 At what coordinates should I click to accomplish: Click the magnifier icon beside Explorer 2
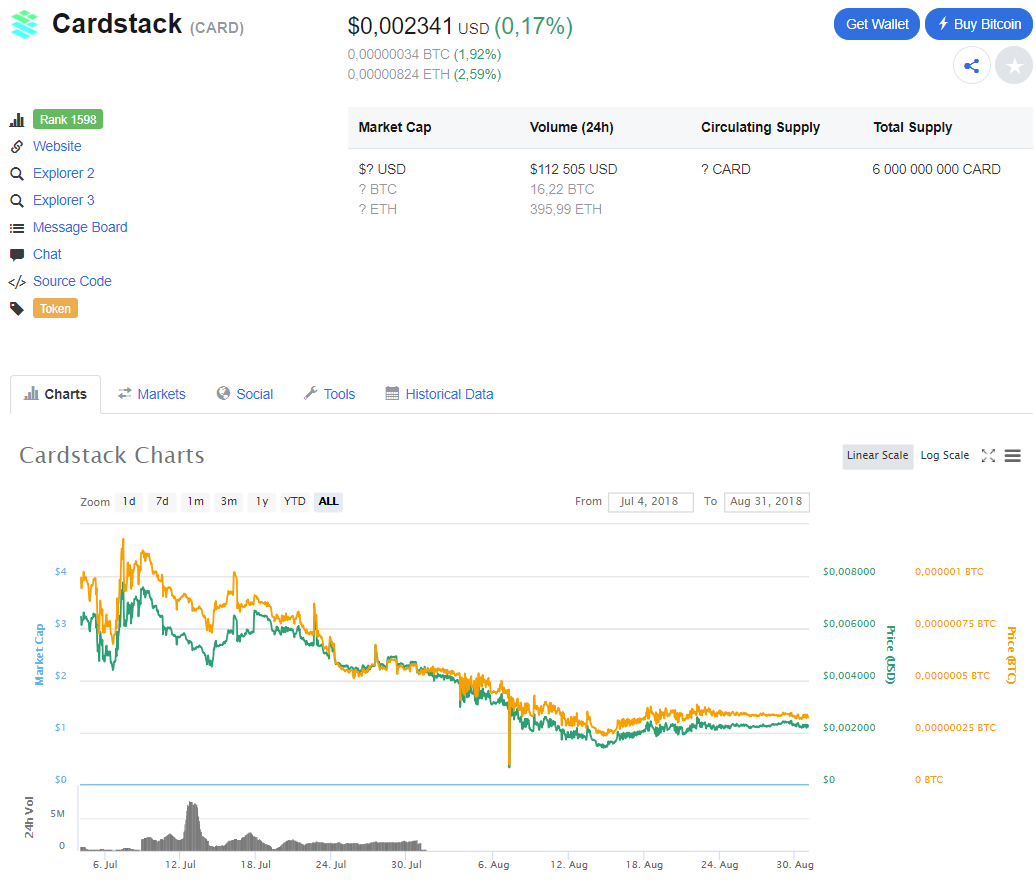pos(17,174)
